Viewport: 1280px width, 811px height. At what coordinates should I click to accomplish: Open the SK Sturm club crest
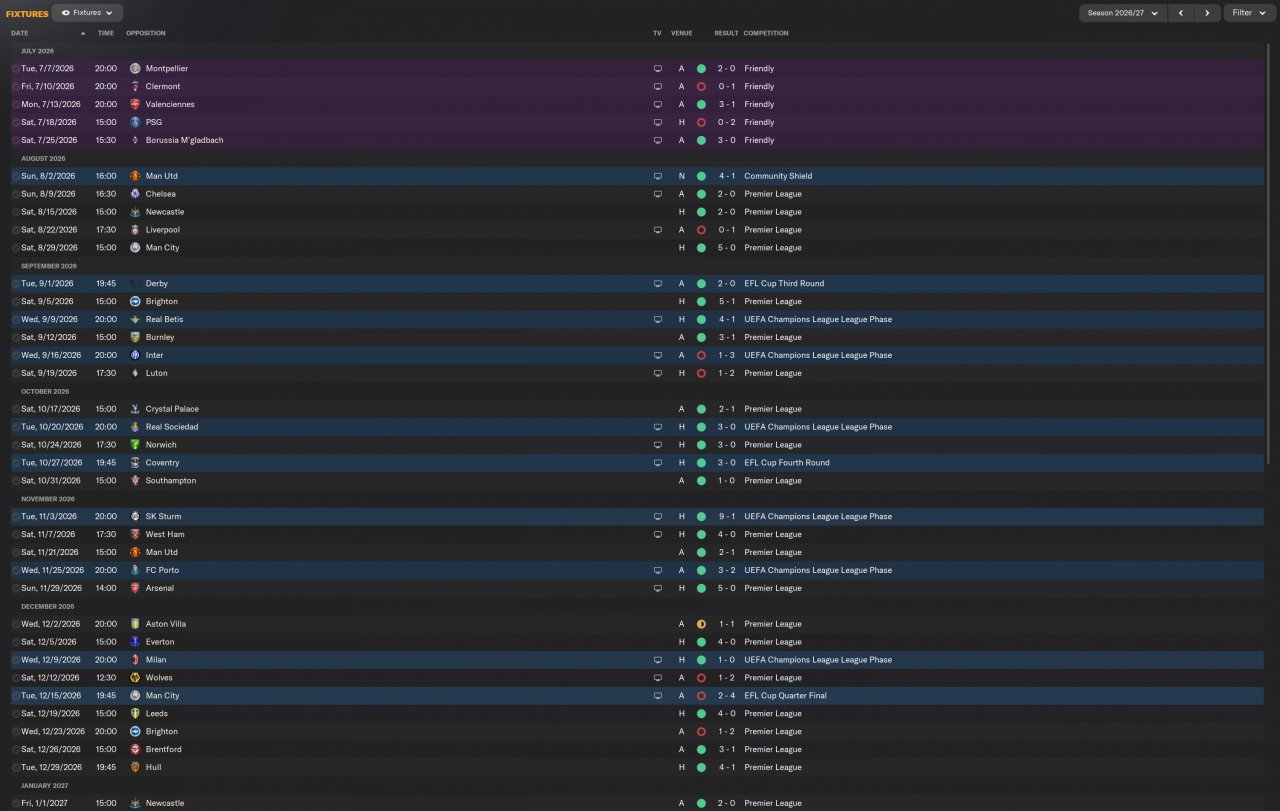[135, 517]
